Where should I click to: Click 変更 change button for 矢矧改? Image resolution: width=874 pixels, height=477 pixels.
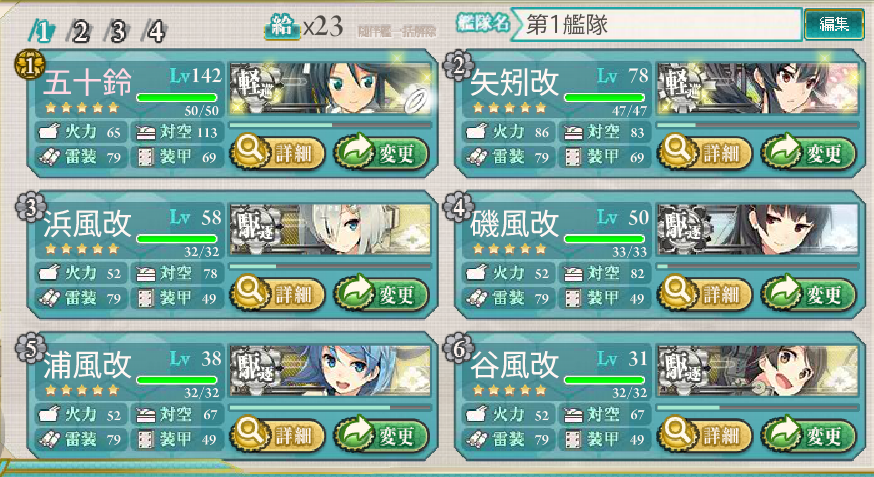pos(808,152)
